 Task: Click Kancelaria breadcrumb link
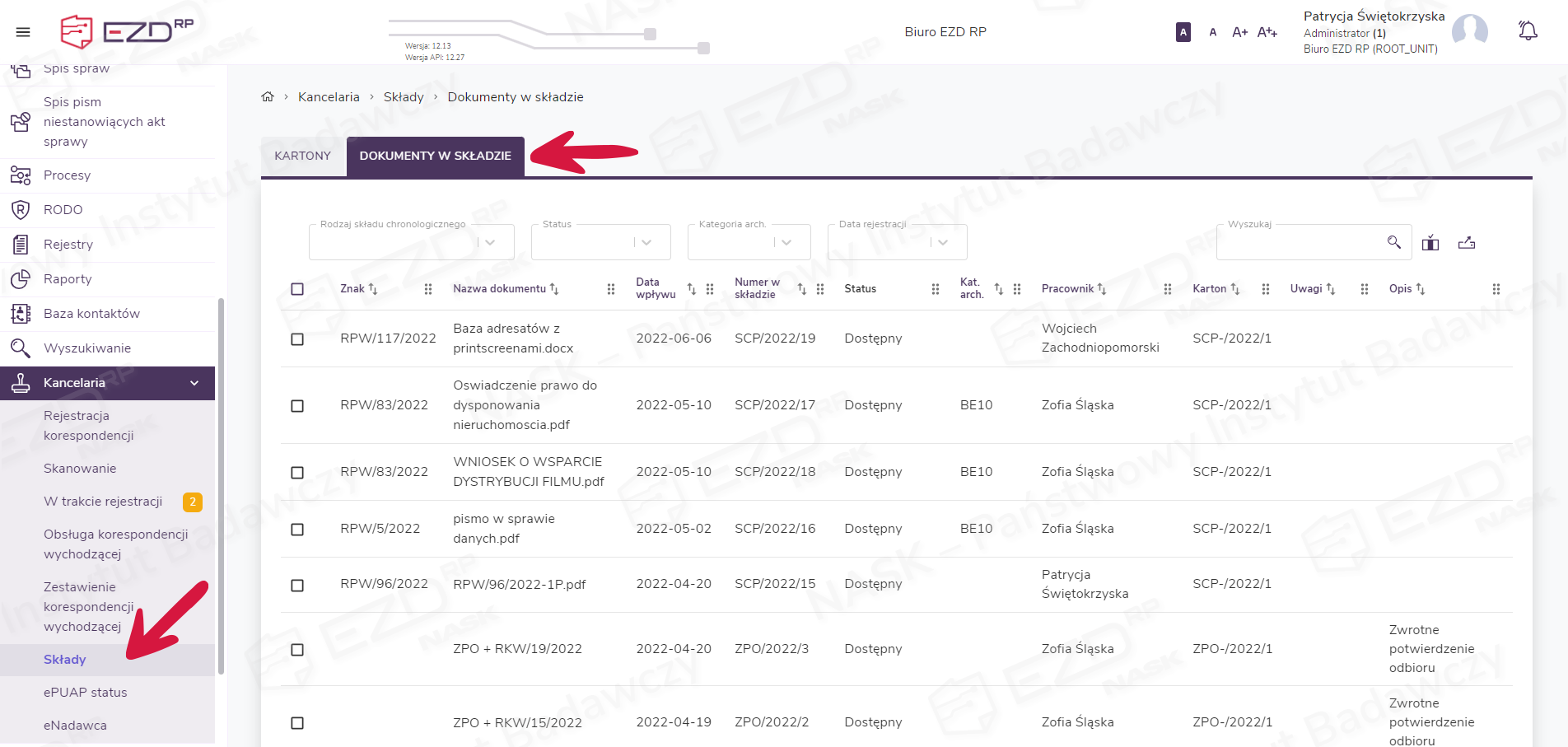pos(329,97)
